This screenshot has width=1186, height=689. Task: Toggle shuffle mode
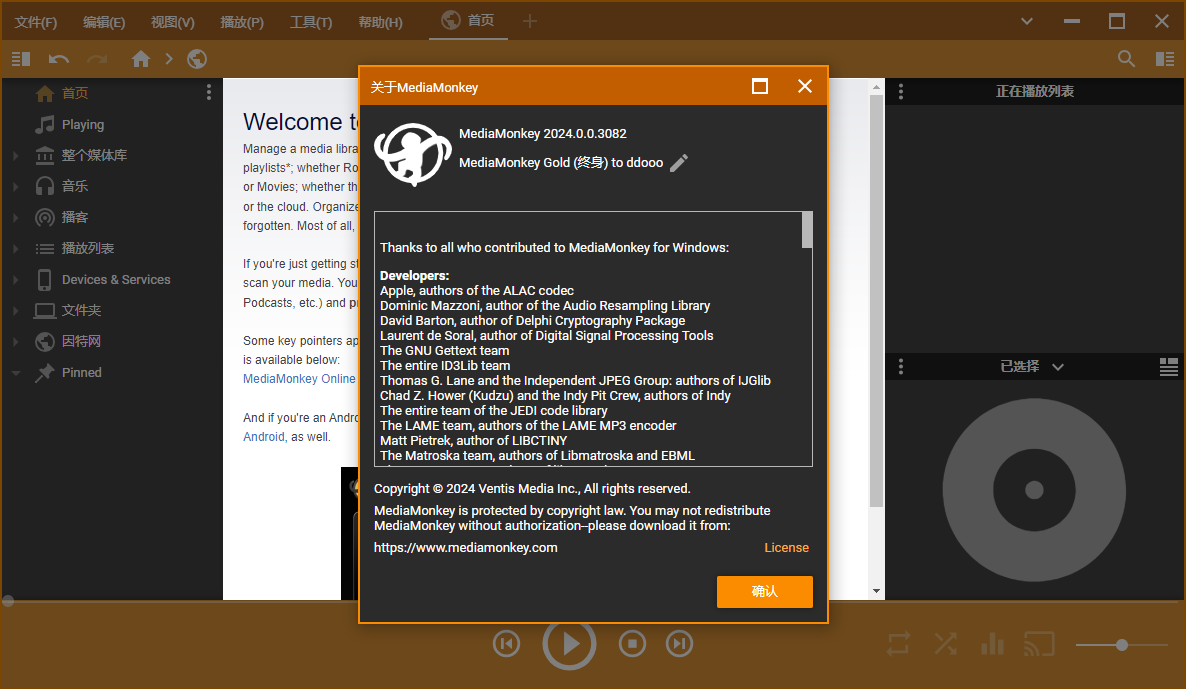(945, 644)
